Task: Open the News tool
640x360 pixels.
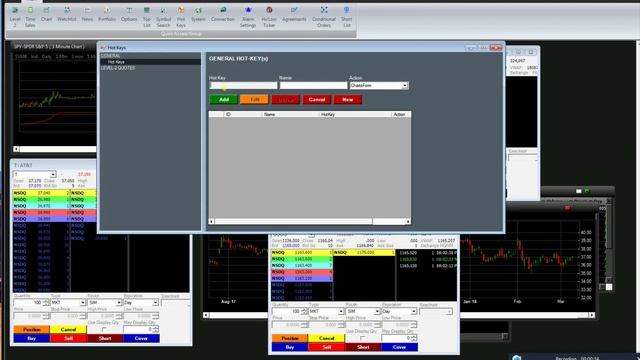Action: (x=87, y=13)
